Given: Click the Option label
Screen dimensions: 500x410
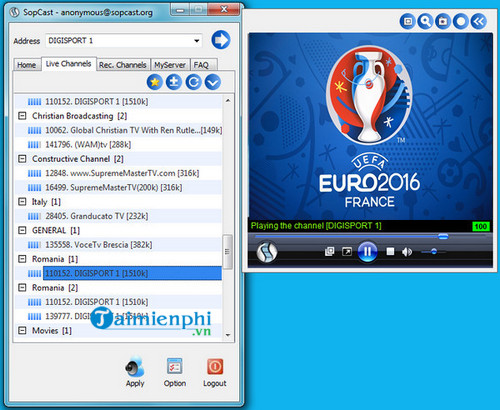Looking at the screenshot, I should pos(175,383).
